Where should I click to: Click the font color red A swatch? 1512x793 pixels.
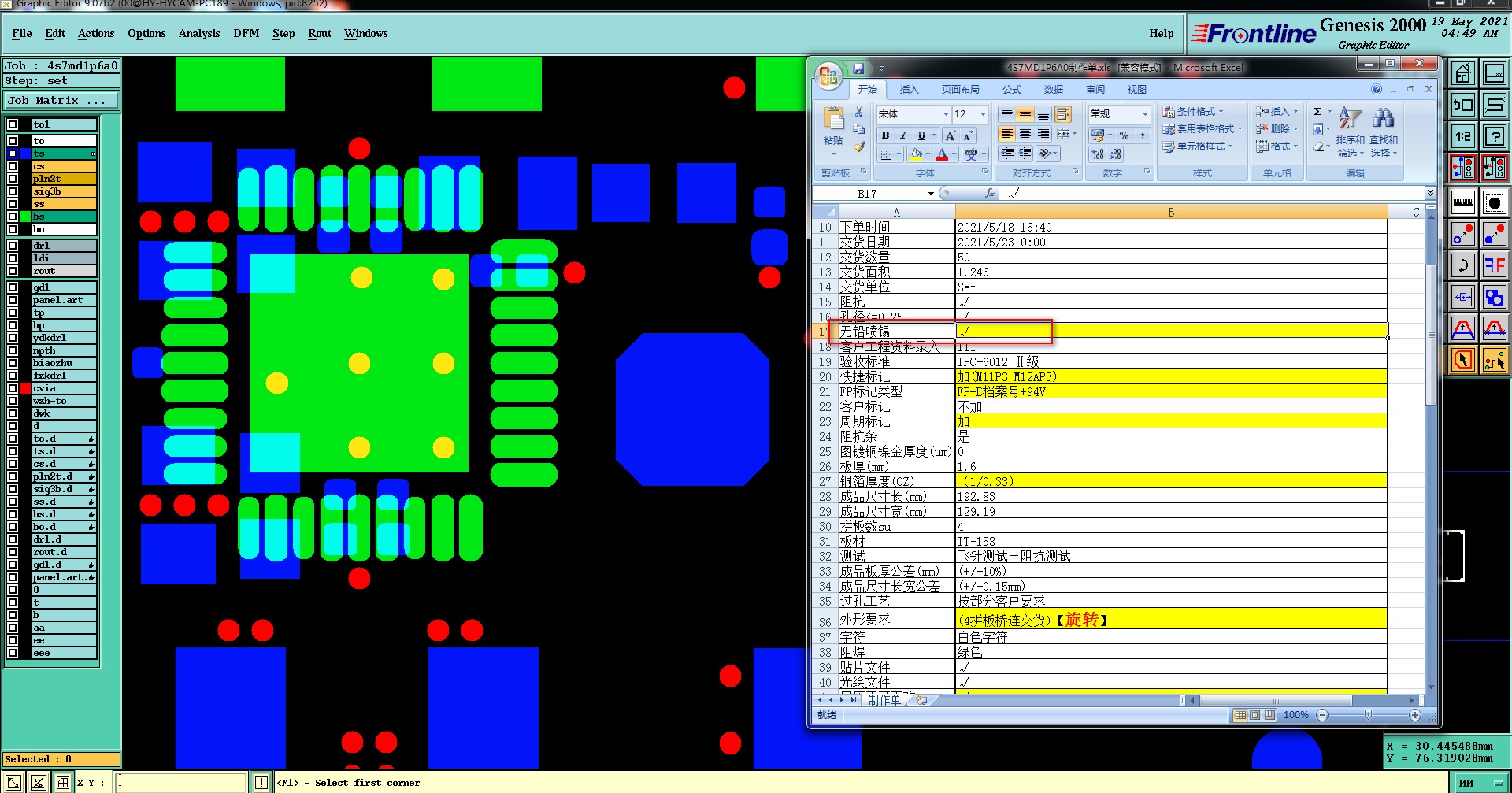[942, 154]
